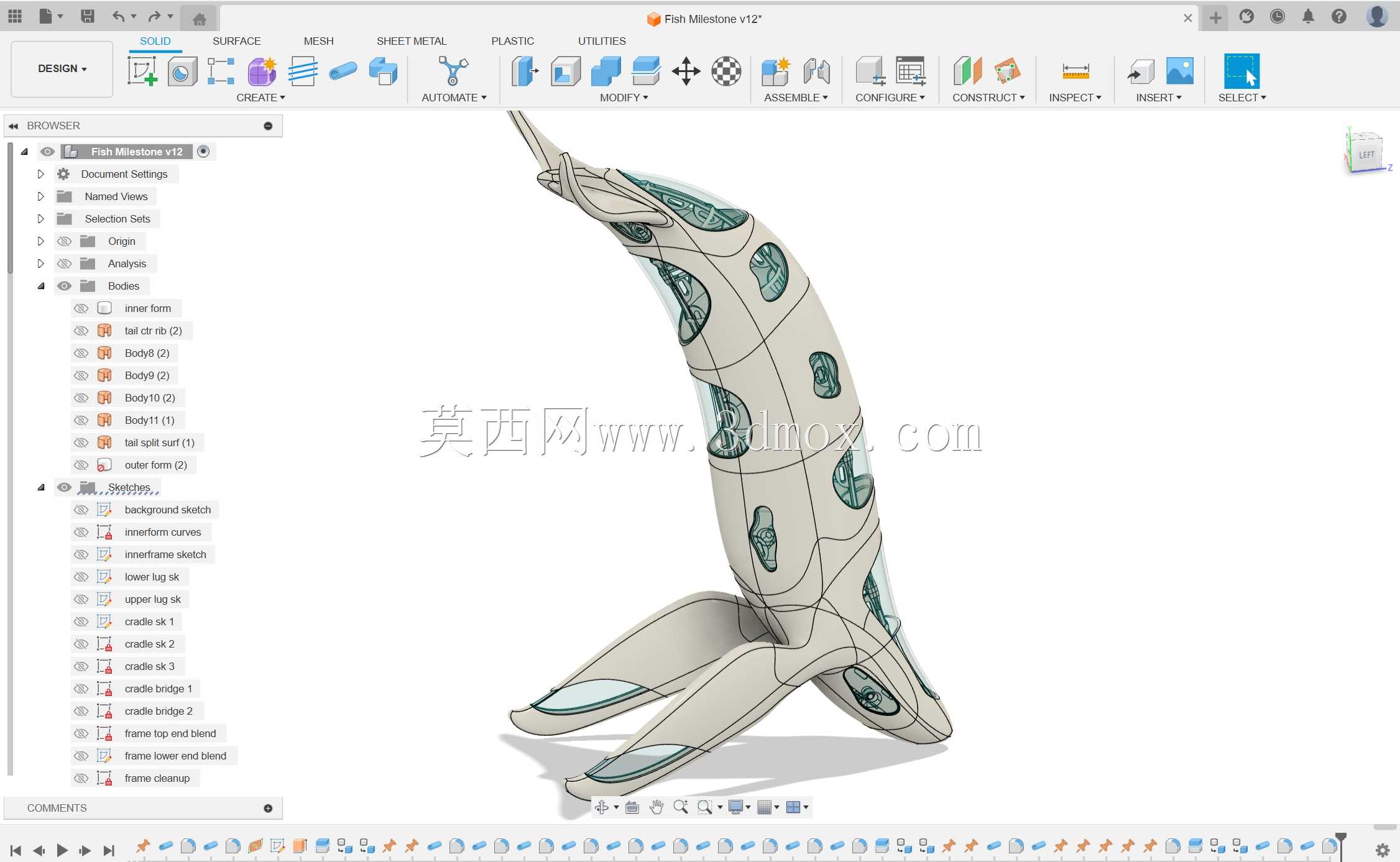Activate the Move/Copy tool
Viewport: 1400px width, 862px height.
pos(686,71)
